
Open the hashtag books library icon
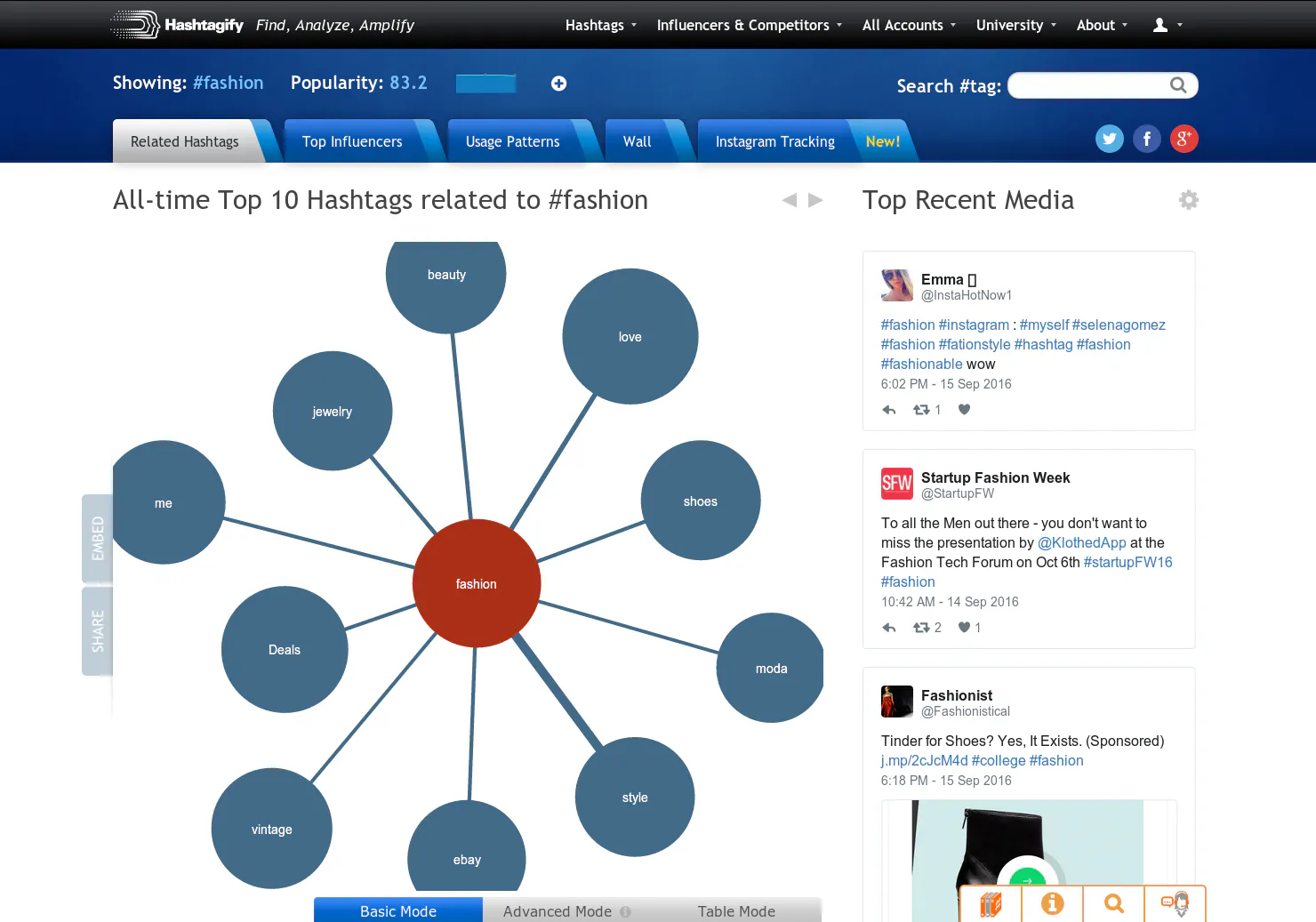pyautogui.click(x=991, y=904)
